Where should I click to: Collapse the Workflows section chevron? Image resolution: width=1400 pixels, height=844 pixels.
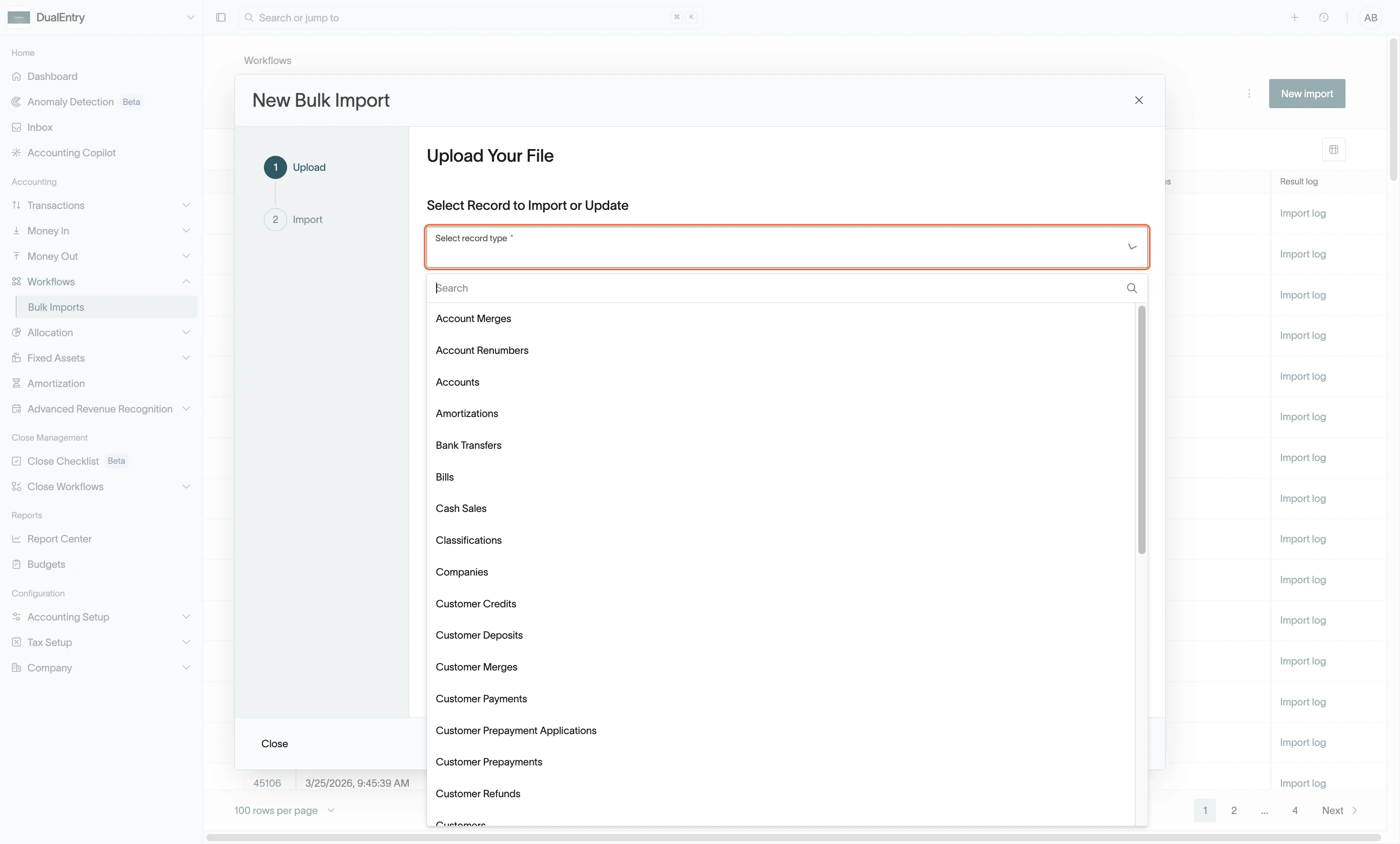tap(186, 281)
